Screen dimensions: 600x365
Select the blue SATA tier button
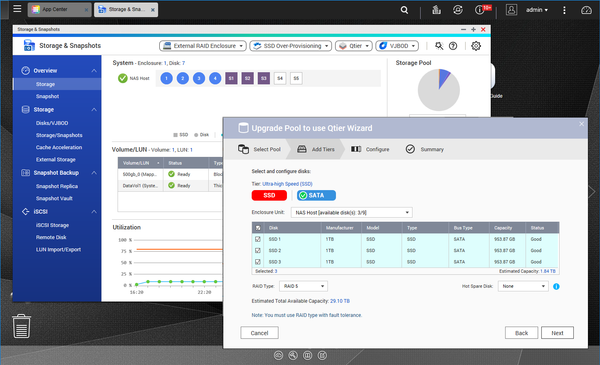pyautogui.click(x=316, y=195)
